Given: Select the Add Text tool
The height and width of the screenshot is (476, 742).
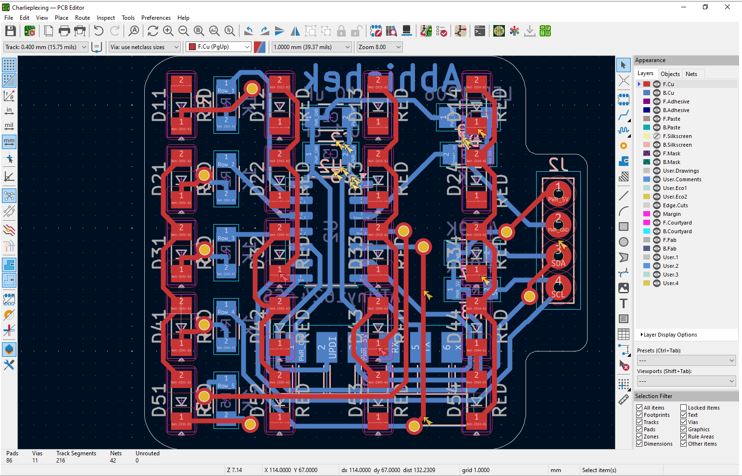Looking at the screenshot, I should (624, 303).
